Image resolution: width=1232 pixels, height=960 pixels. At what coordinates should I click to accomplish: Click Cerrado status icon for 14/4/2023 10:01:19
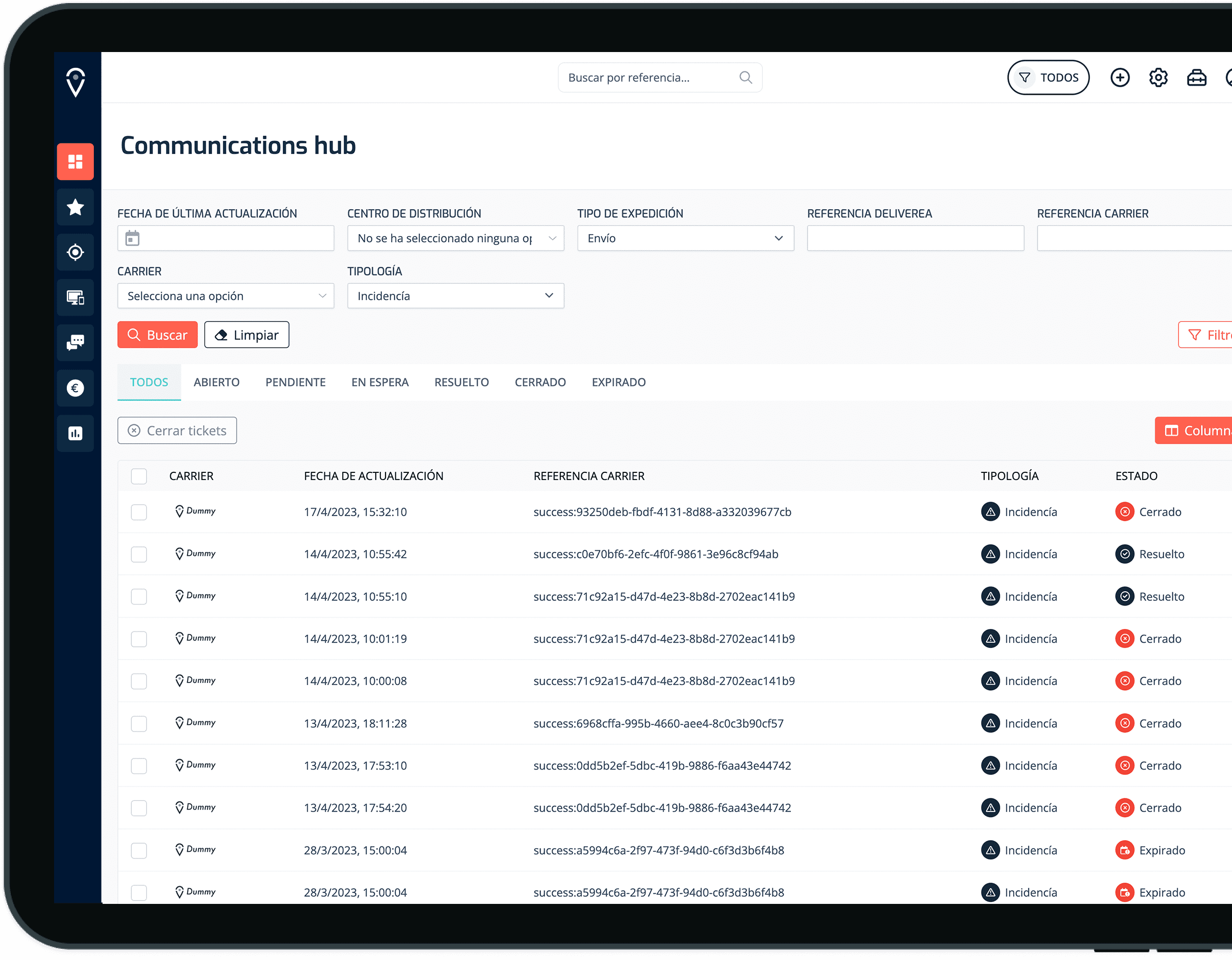tap(1124, 638)
